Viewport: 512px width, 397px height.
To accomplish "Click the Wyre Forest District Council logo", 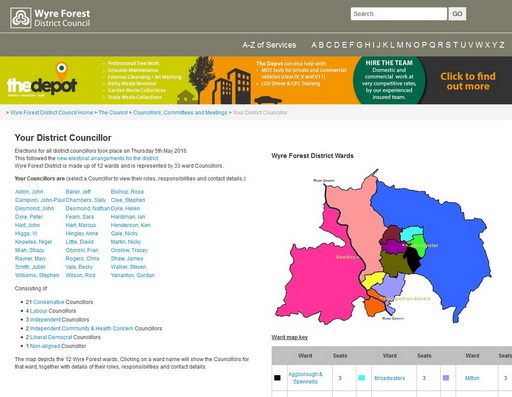I will 50,18.
